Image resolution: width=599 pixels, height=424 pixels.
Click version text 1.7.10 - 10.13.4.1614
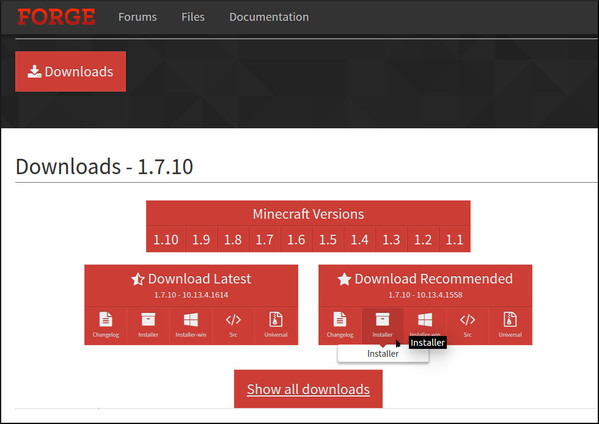pyautogui.click(x=191, y=295)
